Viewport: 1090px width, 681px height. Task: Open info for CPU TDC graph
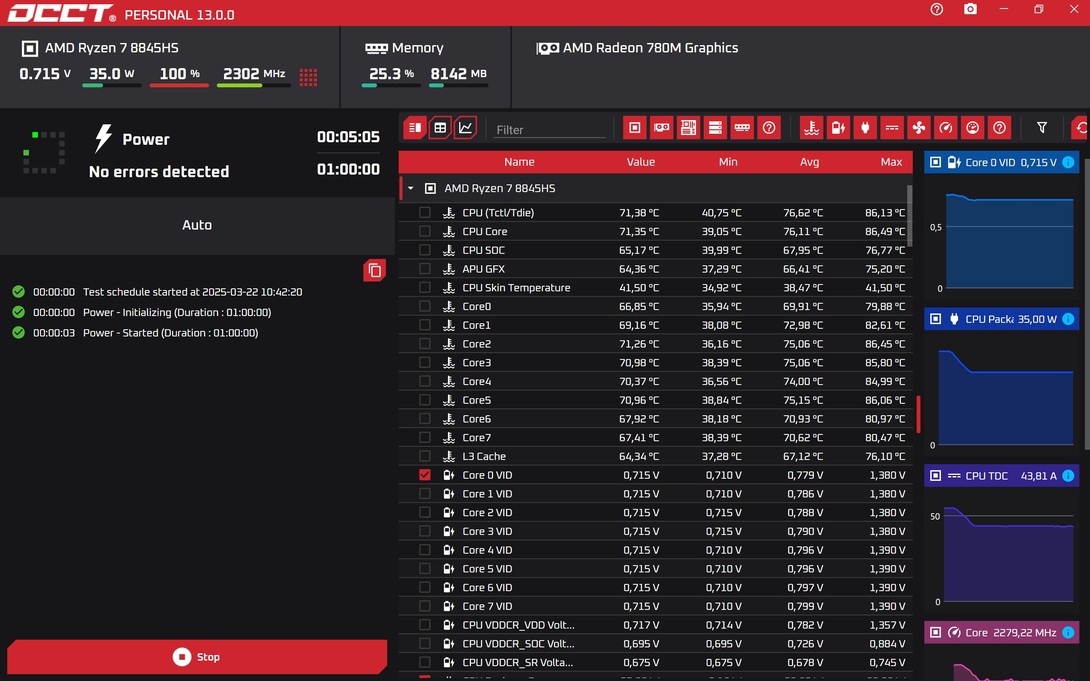pos(1068,476)
